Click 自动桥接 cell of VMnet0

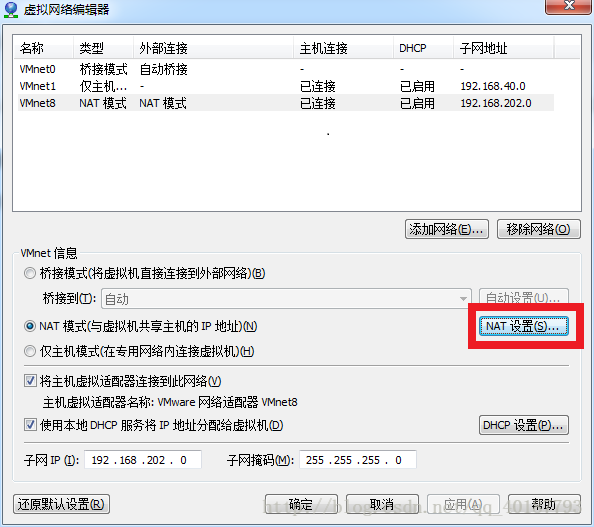click(x=164, y=69)
